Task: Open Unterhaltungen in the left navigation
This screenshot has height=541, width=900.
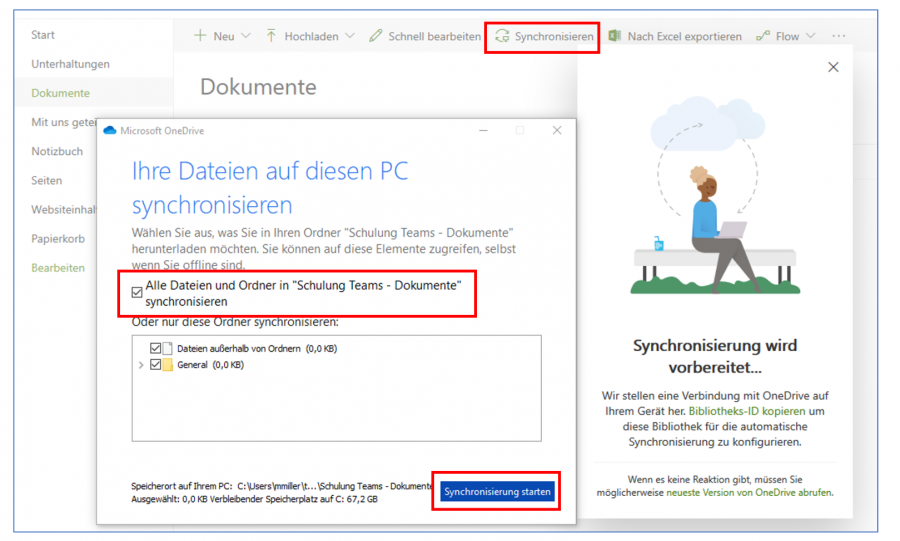Action: coord(71,64)
